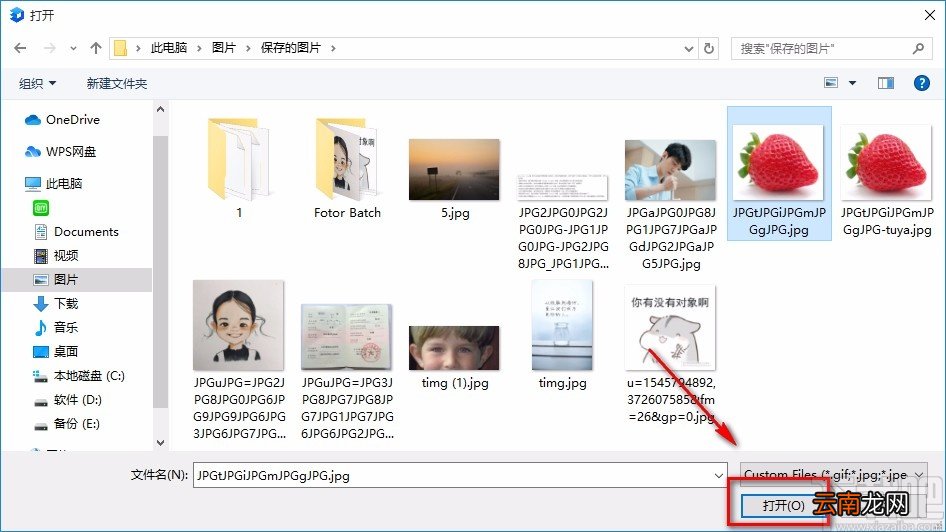Go back with the left arrow
The height and width of the screenshot is (532, 946).
coord(20,48)
